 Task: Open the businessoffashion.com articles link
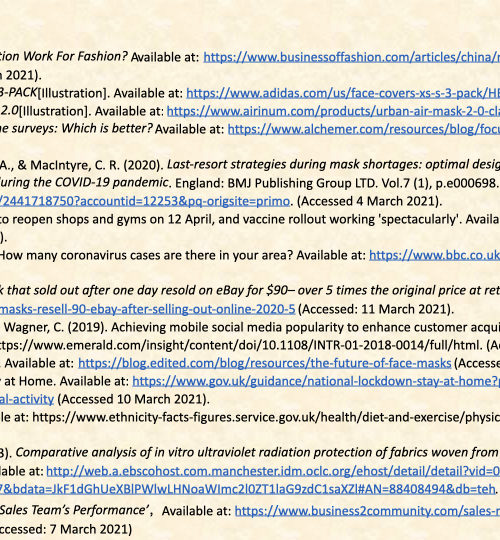[x=352, y=57]
